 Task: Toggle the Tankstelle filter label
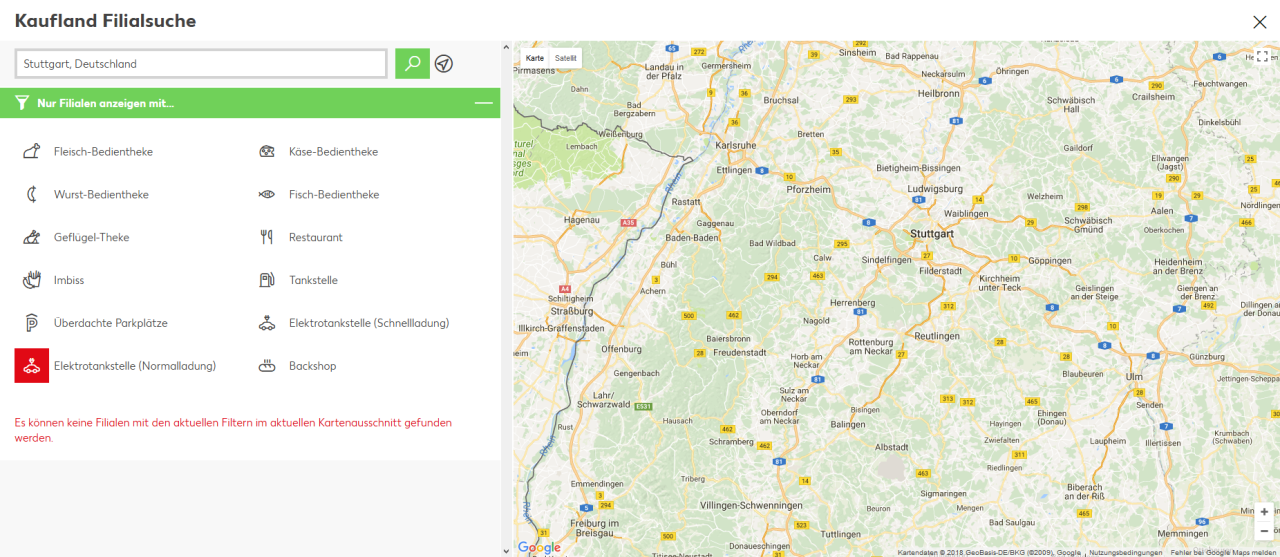point(313,281)
